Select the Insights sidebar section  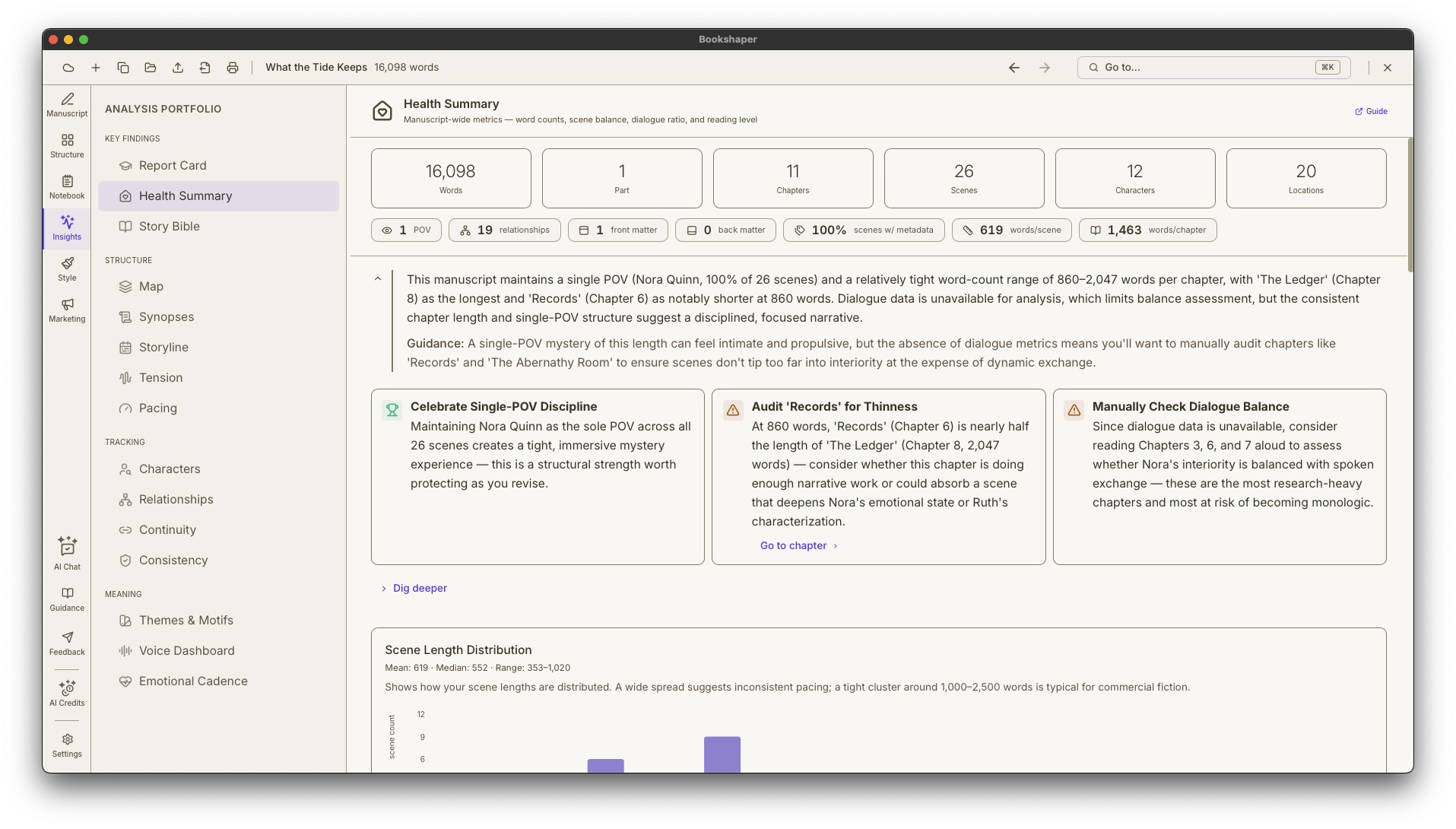(67, 228)
